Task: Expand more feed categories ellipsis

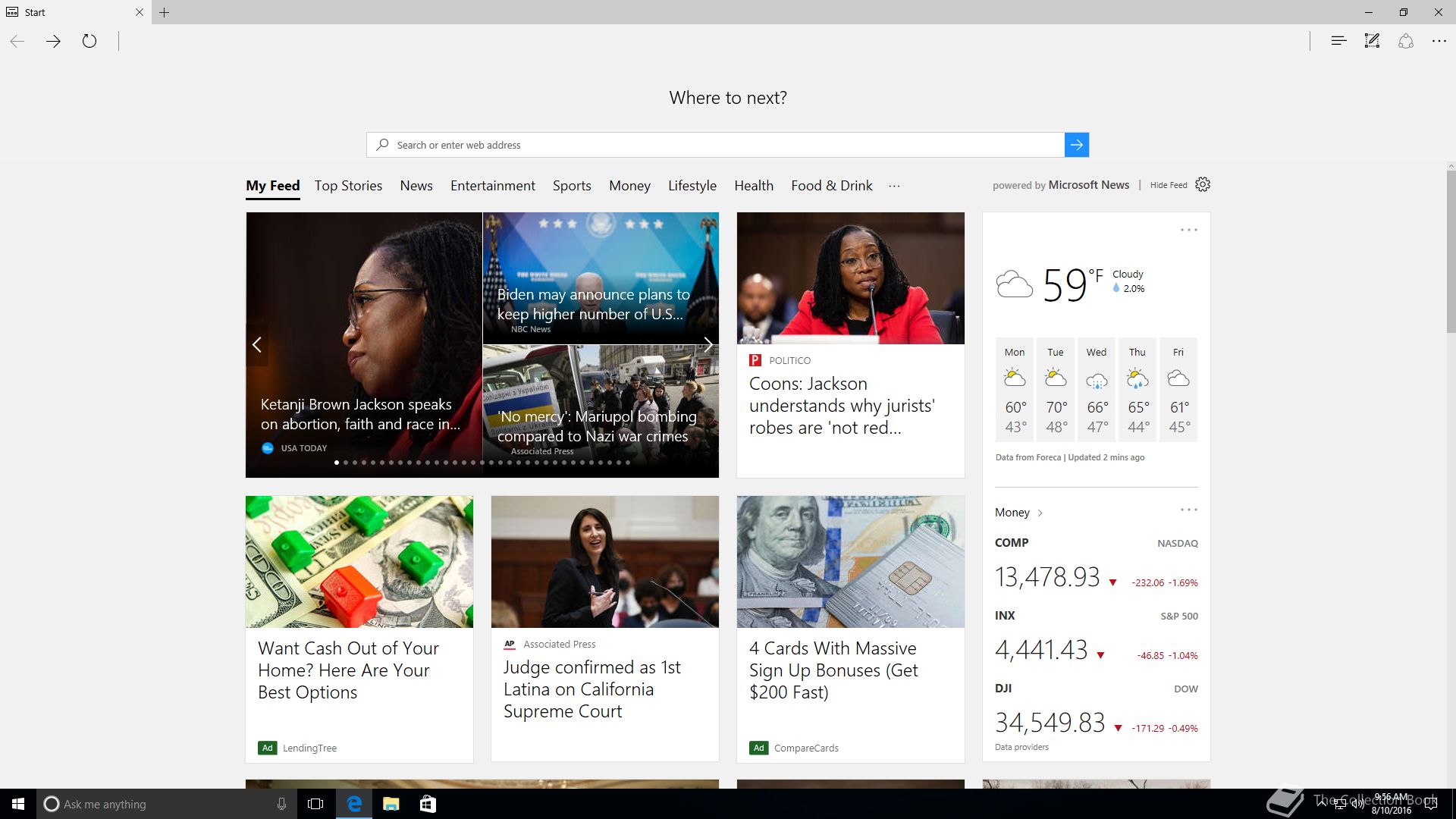Action: 894,186
